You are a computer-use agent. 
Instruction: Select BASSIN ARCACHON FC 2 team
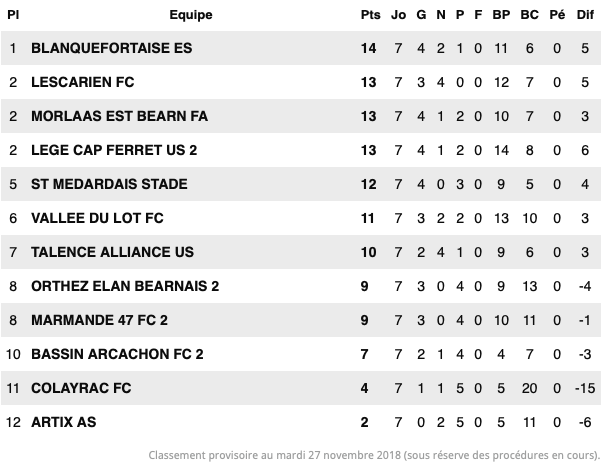117,354
